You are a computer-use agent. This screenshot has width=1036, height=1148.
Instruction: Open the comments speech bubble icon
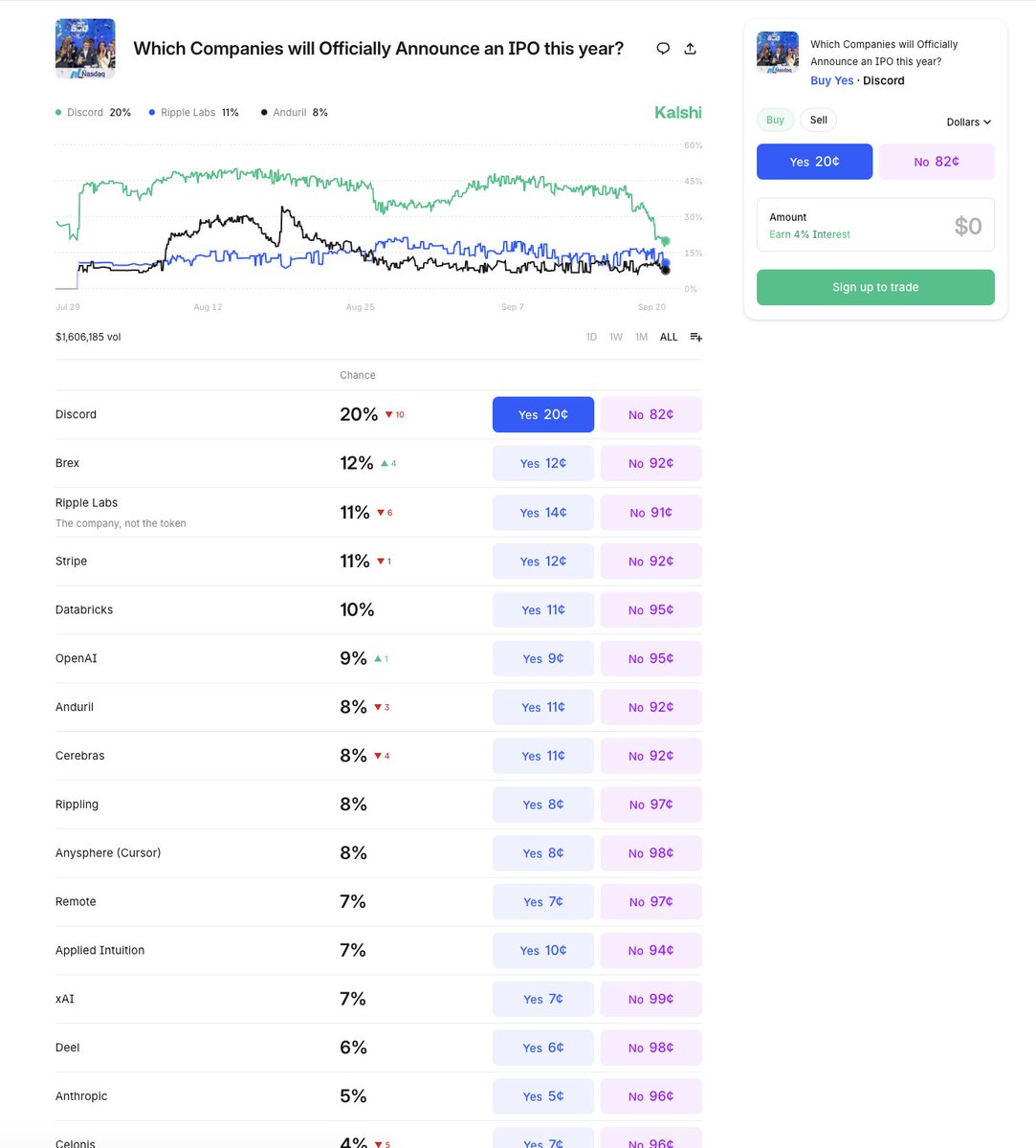tap(663, 49)
